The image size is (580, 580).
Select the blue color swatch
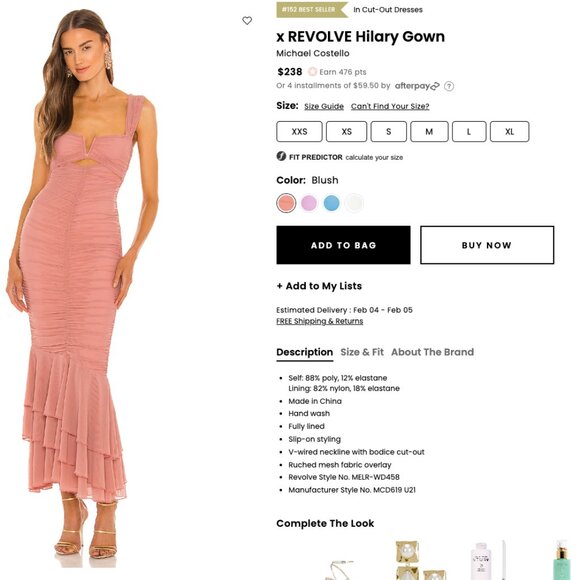[x=331, y=203]
